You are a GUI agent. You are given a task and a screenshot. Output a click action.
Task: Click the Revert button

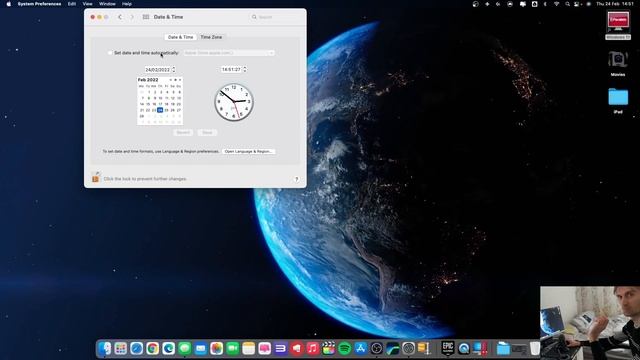click(183, 132)
